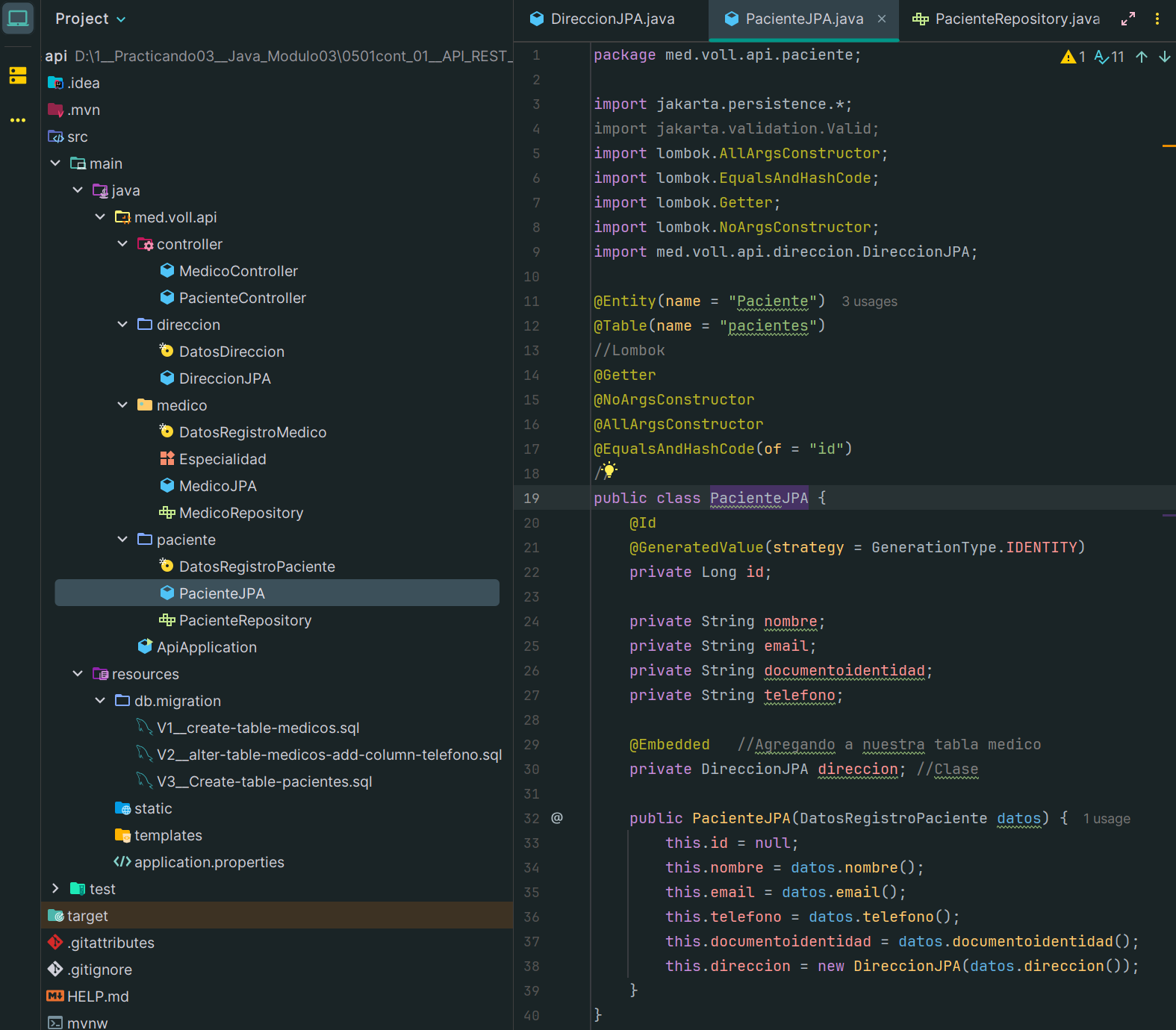Viewport: 1176px width, 1030px height.
Task: Click the typo count indicator
Action: 1110,57
